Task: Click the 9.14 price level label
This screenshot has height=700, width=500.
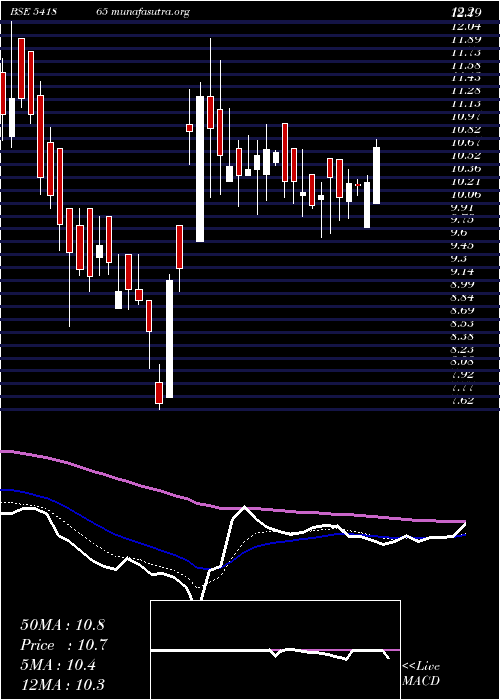Action: [464, 272]
